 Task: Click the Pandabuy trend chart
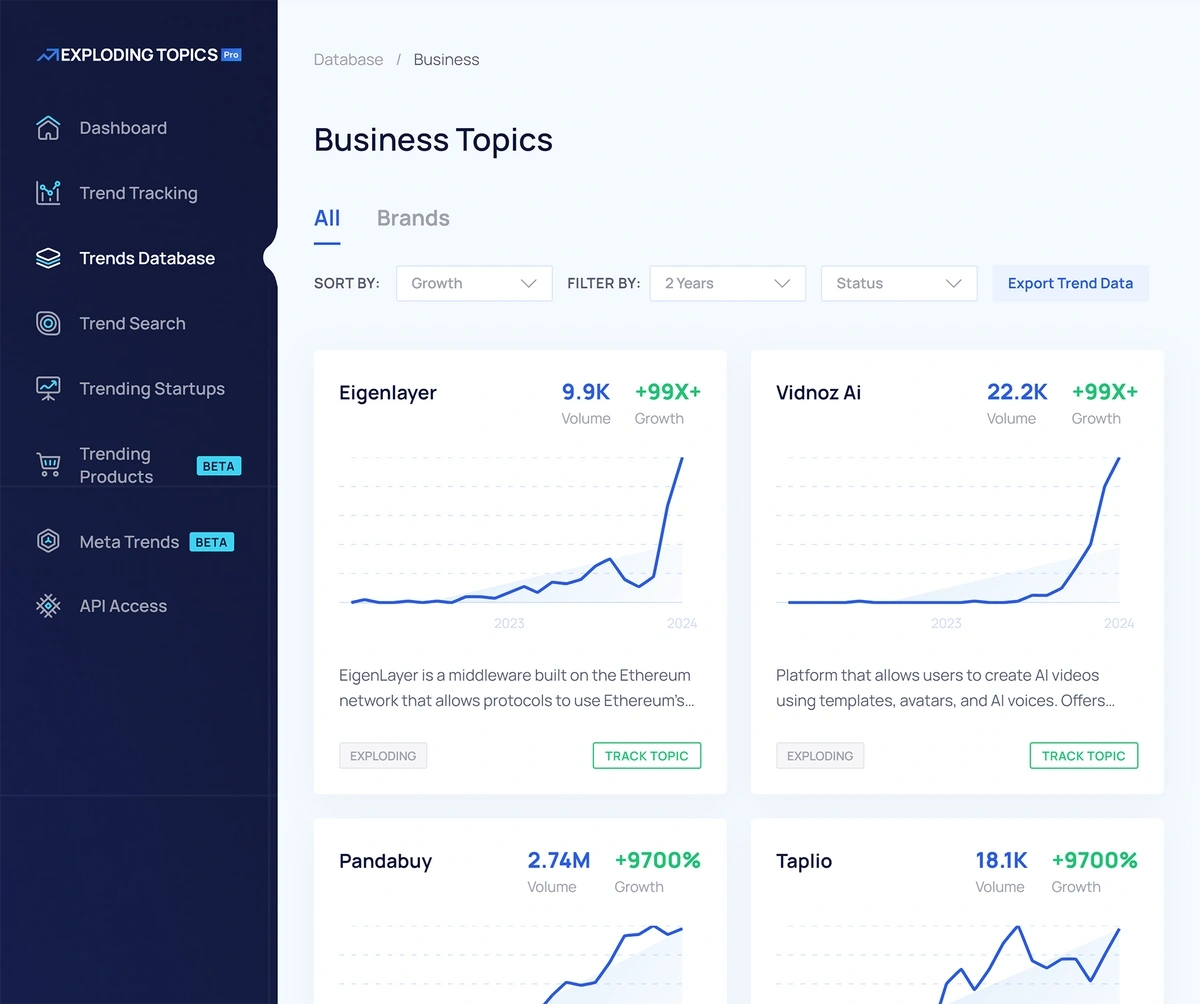[x=511, y=963]
